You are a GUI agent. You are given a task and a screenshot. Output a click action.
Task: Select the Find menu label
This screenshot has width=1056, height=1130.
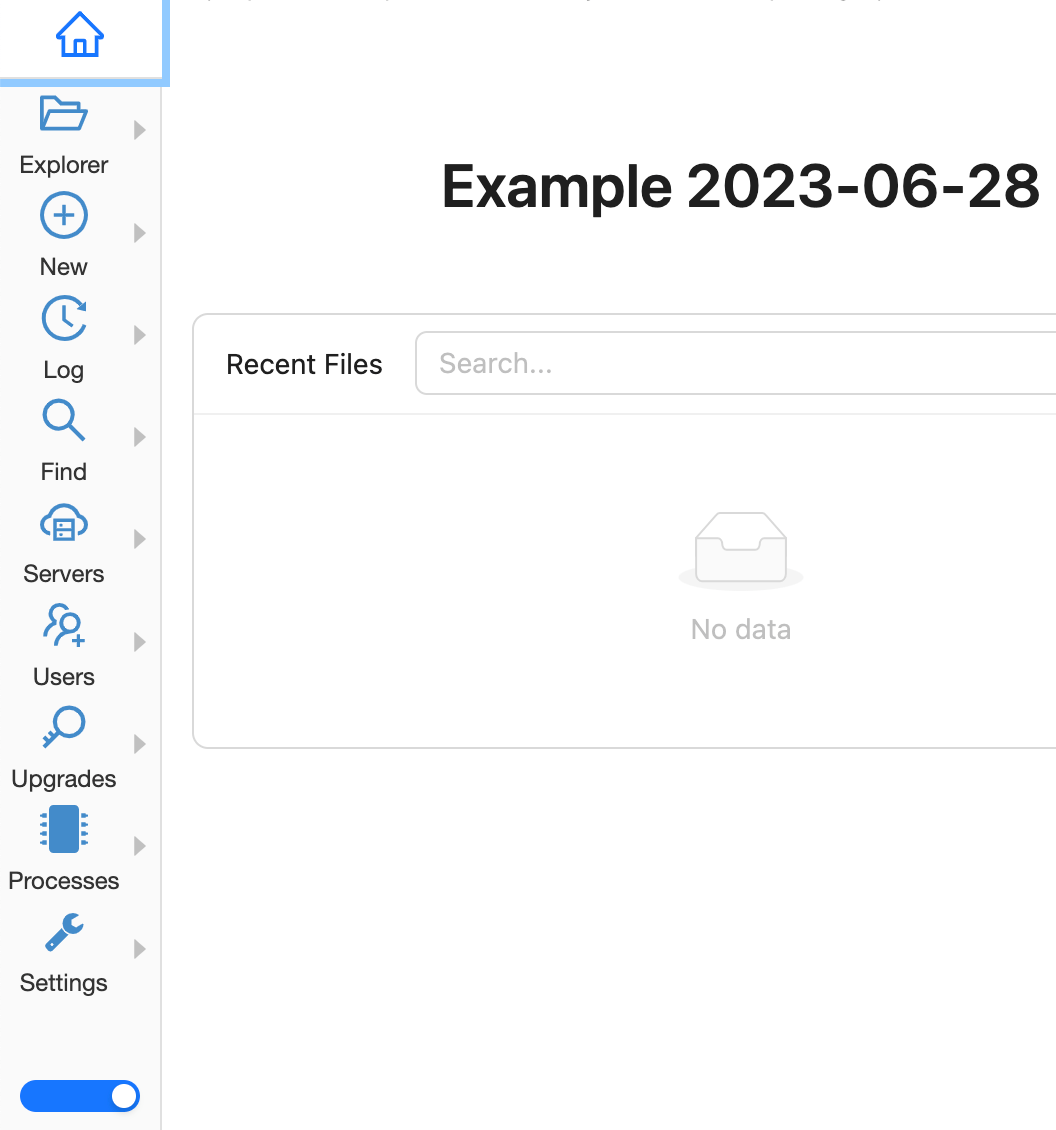63,471
